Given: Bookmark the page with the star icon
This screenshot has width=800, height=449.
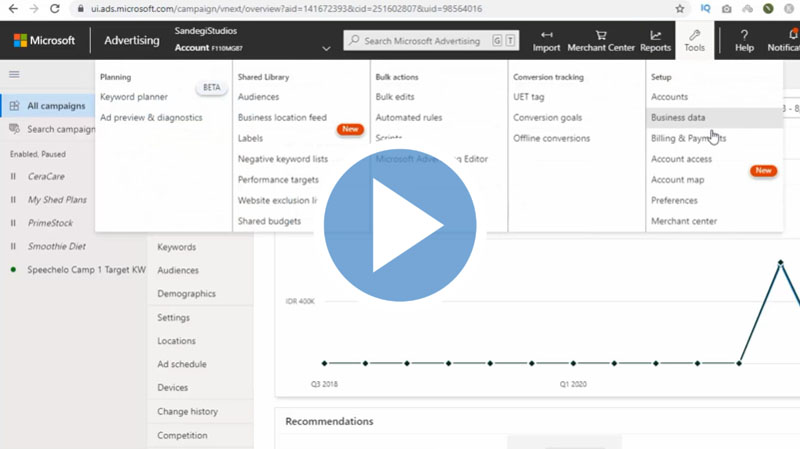Looking at the screenshot, I should pyautogui.click(x=680, y=9).
